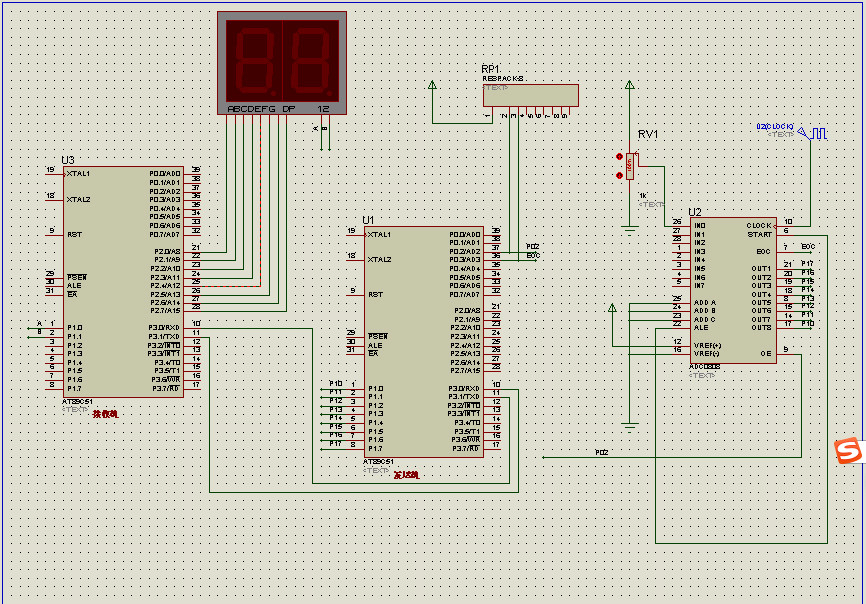Screen dimensions: 866x604
Task: Click the 'ABCDEFG DP' pin text on display
Action: (261, 109)
